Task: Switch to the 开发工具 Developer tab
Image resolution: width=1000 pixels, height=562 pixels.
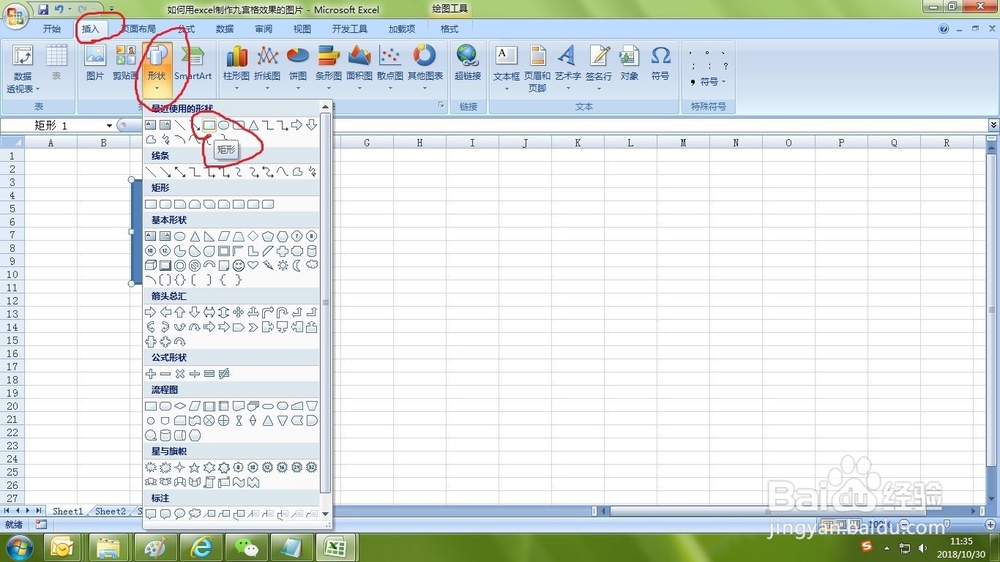Action: click(x=349, y=29)
